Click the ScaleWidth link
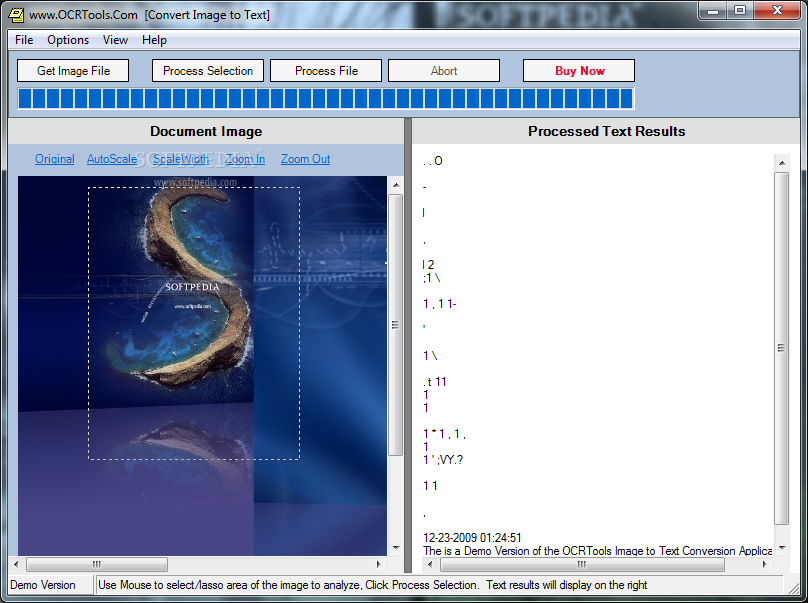Image resolution: width=808 pixels, height=603 pixels. click(181, 159)
